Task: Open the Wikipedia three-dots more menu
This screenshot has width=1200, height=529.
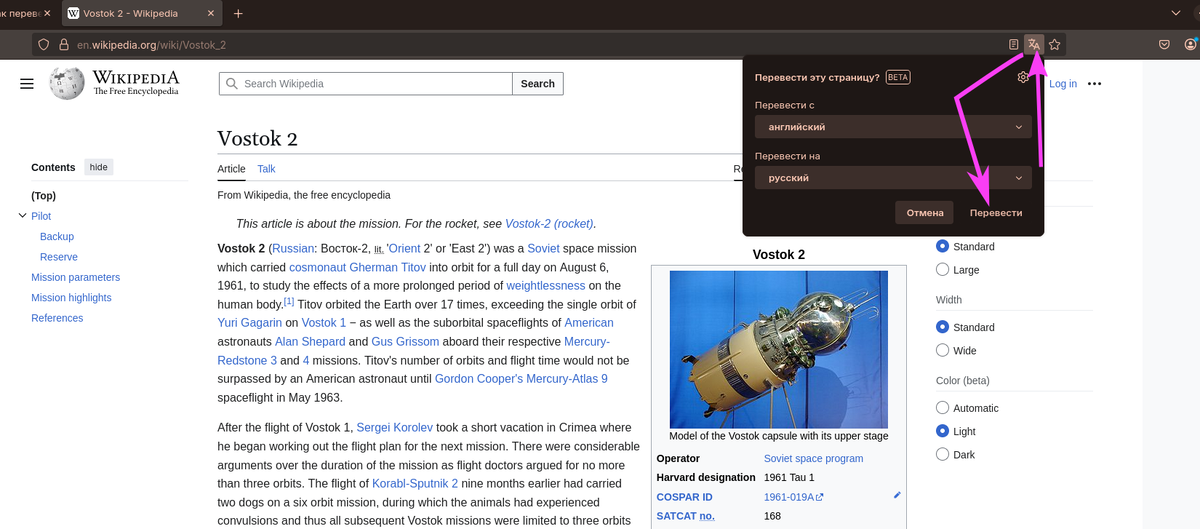Action: [x=1094, y=84]
